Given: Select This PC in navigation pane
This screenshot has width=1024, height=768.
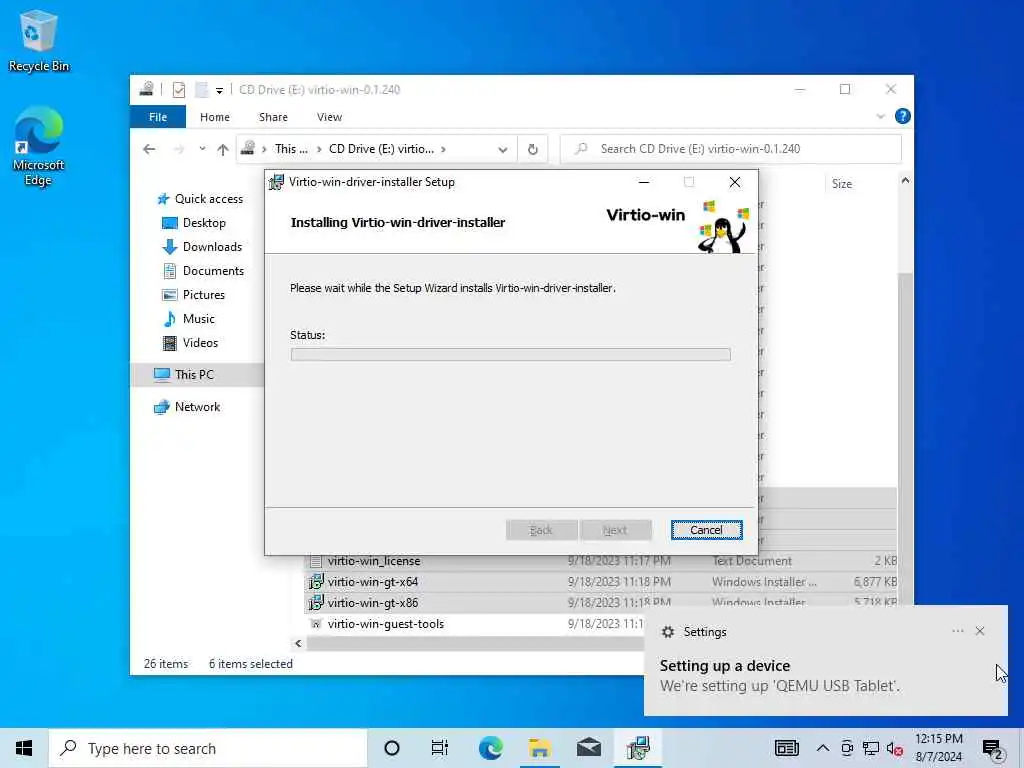Looking at the screenshot, I should [x=184, y=375].
